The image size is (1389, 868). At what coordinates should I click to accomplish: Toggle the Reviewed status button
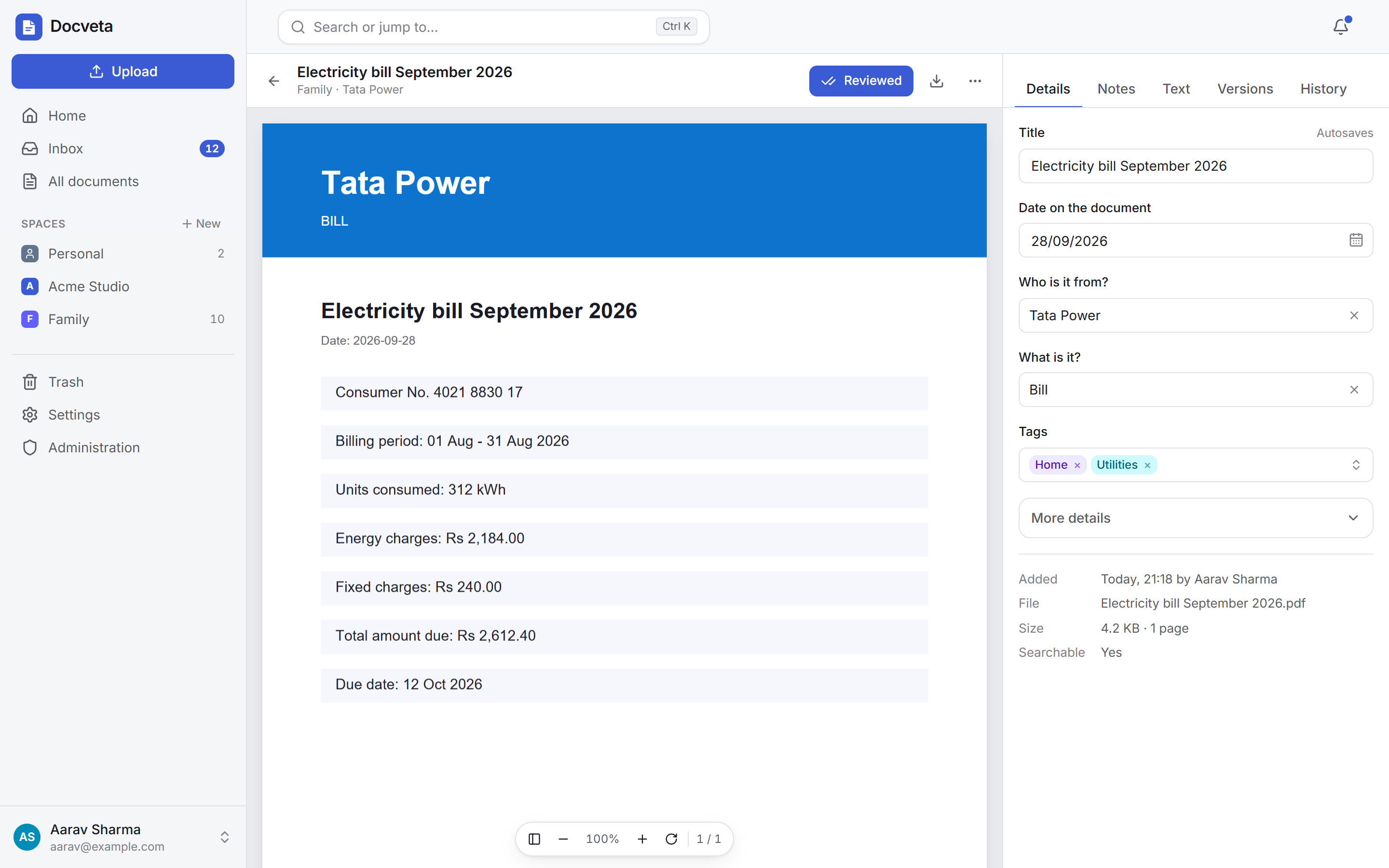[x=861, y=81]
